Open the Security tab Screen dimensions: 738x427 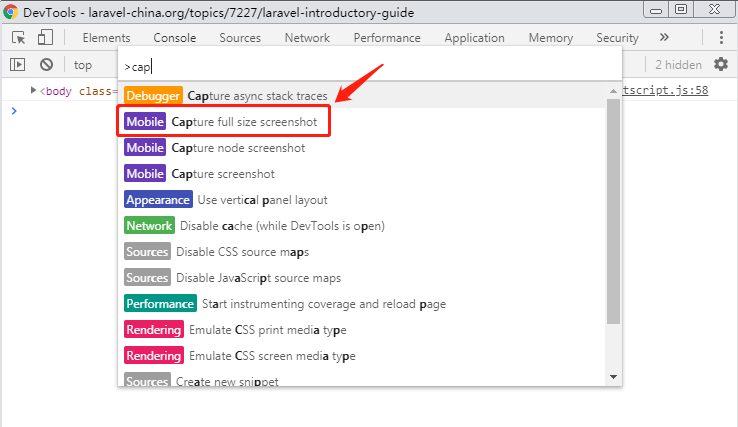pyautogui.click(x=617, y=38)
